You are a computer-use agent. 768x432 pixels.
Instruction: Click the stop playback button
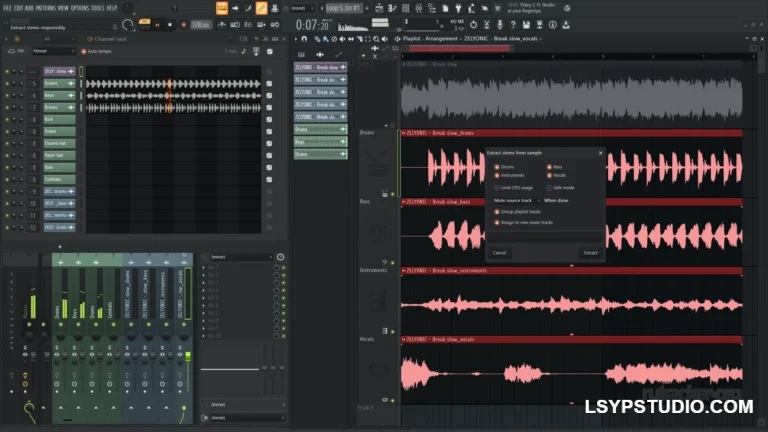coord(170,24)
